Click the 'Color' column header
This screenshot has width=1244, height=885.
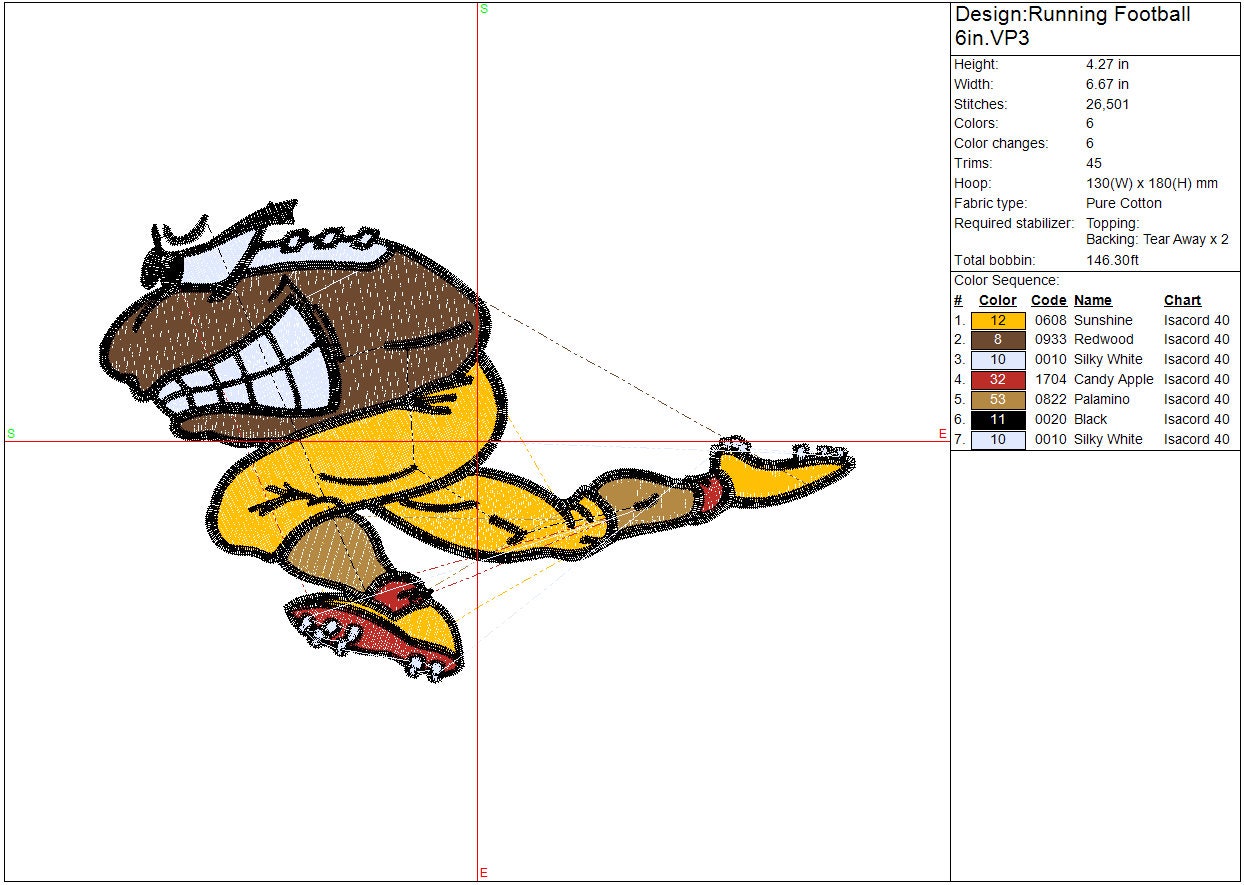[998, 301]
